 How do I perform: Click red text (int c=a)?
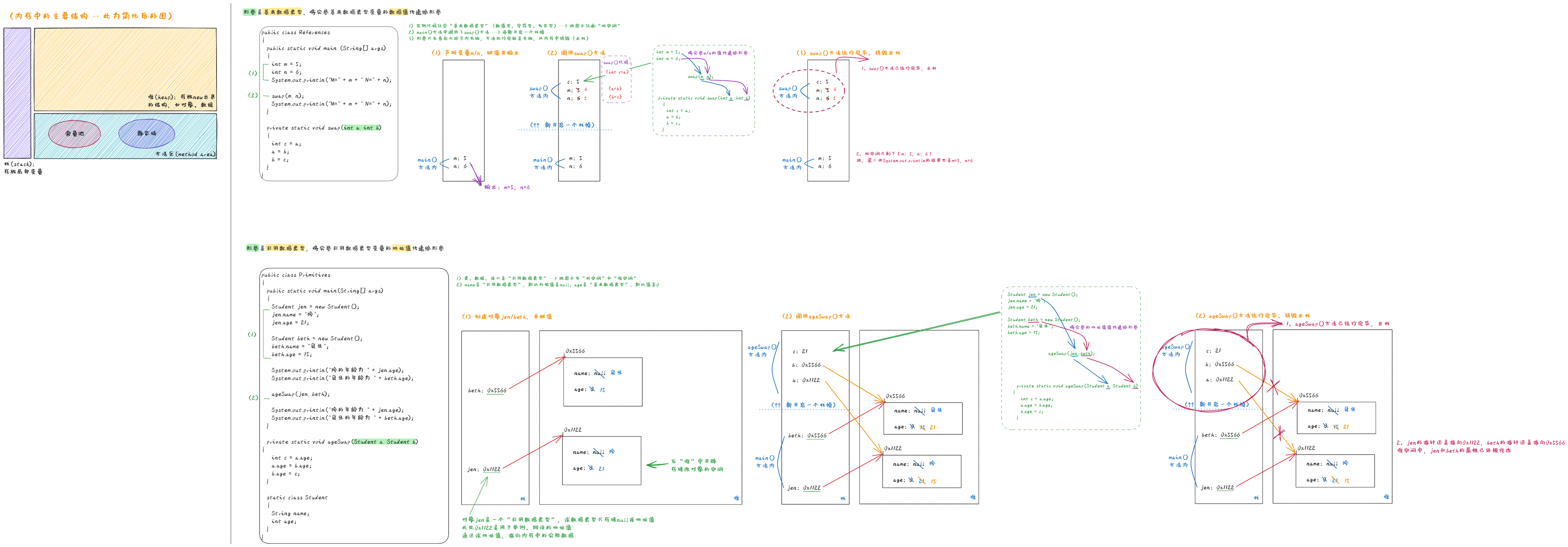[616, 72]
